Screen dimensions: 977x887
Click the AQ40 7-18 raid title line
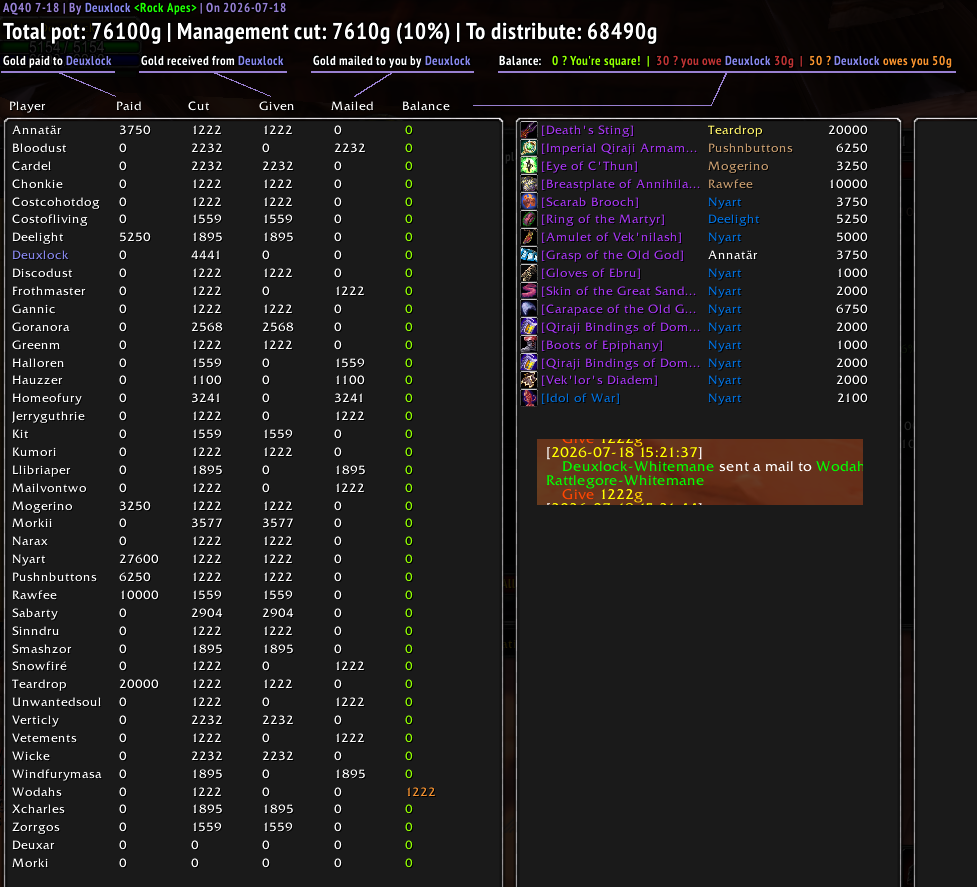(145, 7)
